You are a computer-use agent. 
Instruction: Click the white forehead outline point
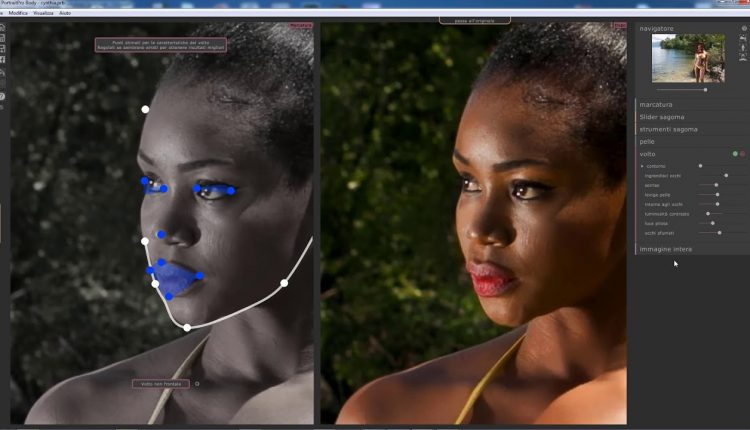(x=145, y=110)
